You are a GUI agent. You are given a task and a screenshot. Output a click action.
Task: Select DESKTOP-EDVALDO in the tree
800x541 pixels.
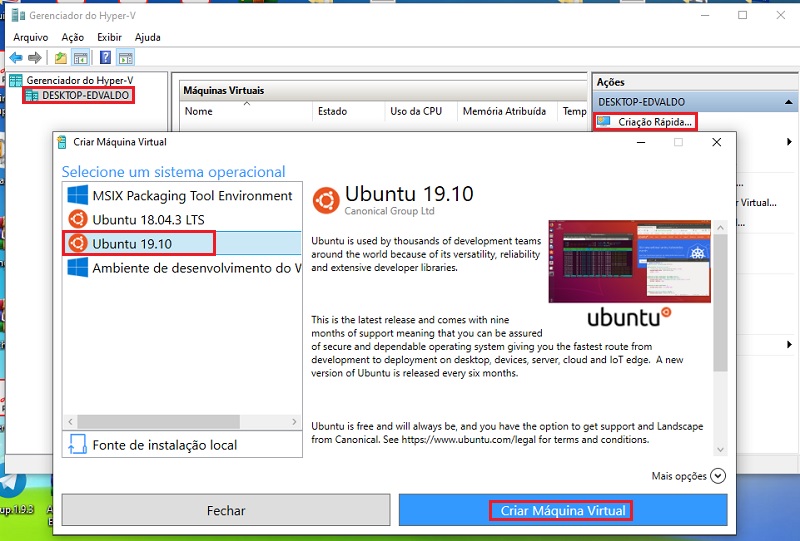tap(85, 95)
